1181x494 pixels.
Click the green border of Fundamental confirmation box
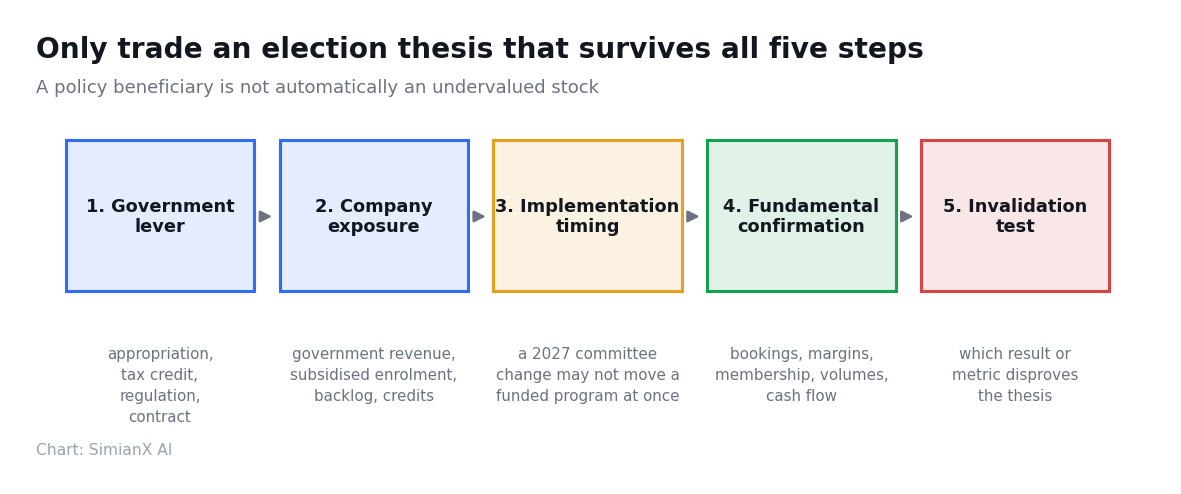(x=801, y=141)
